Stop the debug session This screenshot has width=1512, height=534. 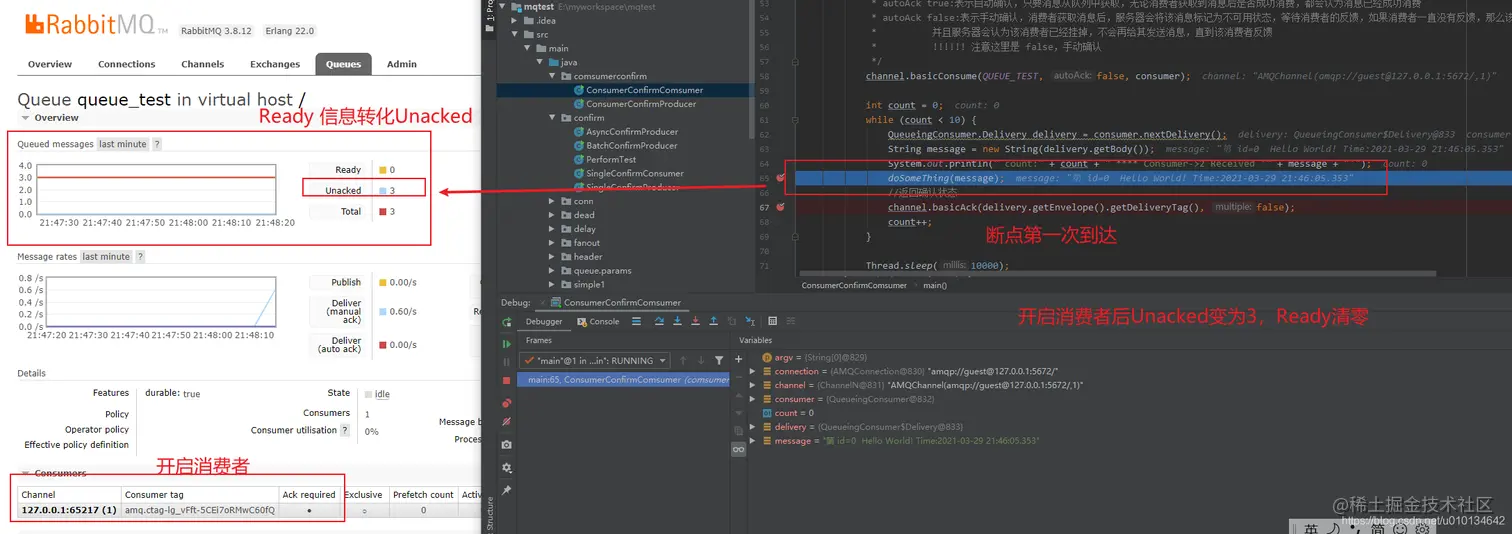(507, 380)
